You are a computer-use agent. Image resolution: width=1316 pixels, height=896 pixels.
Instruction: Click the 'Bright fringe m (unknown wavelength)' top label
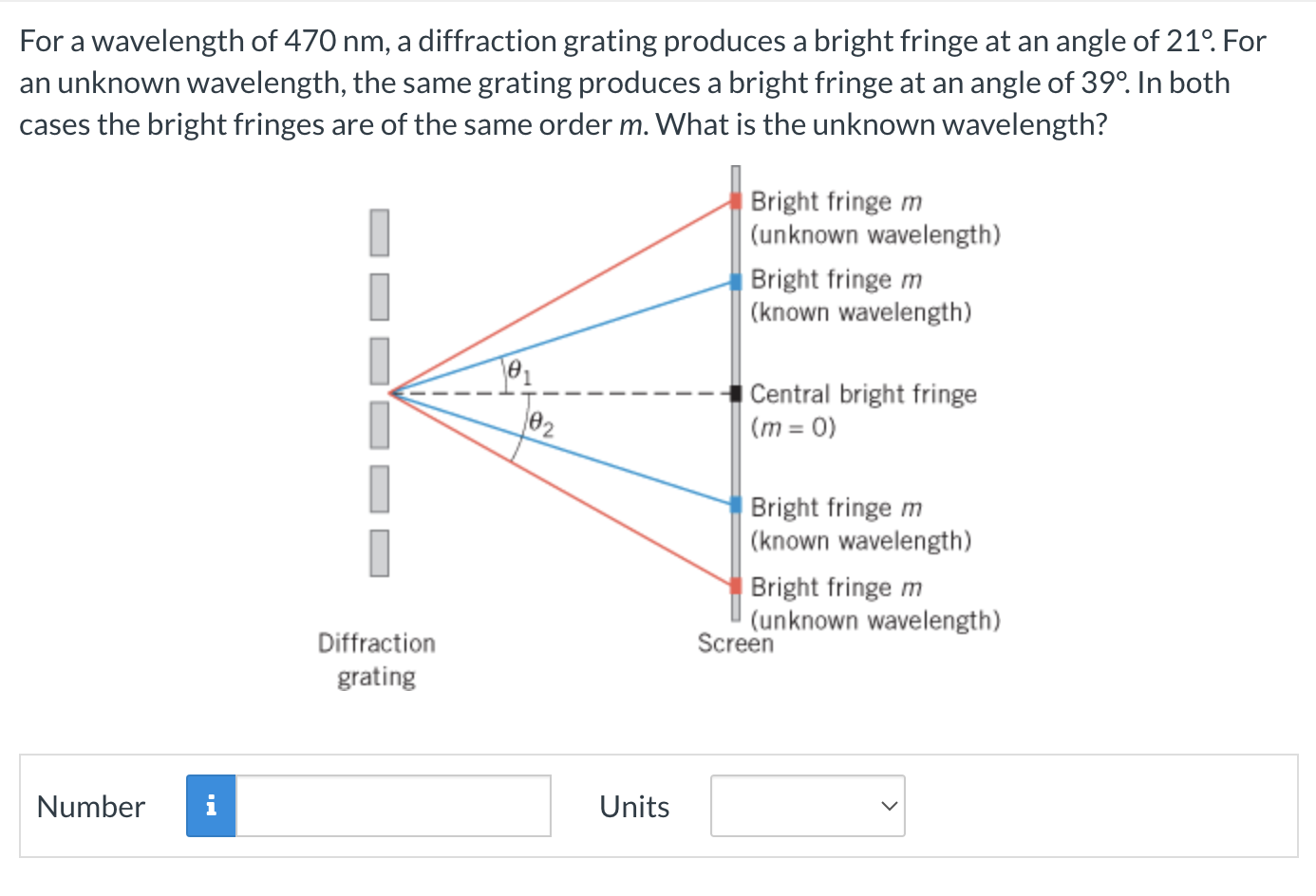[875, 217]
